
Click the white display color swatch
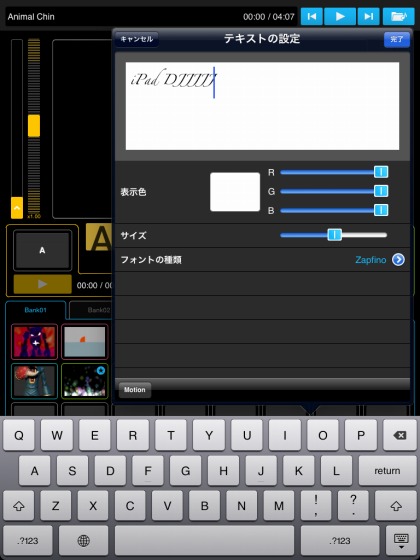(235, 192)
